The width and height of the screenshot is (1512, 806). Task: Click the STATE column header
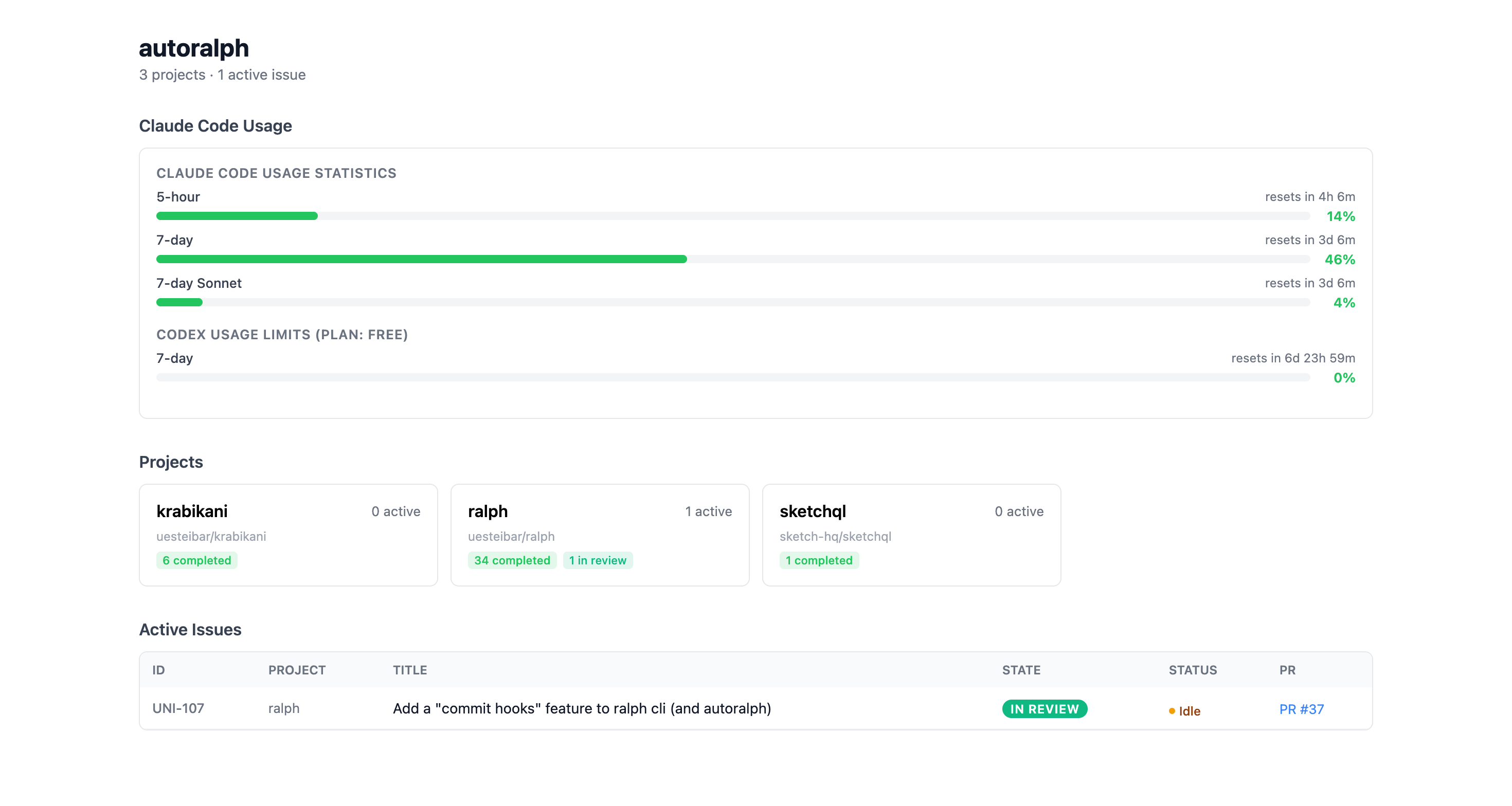[1021, 669]
